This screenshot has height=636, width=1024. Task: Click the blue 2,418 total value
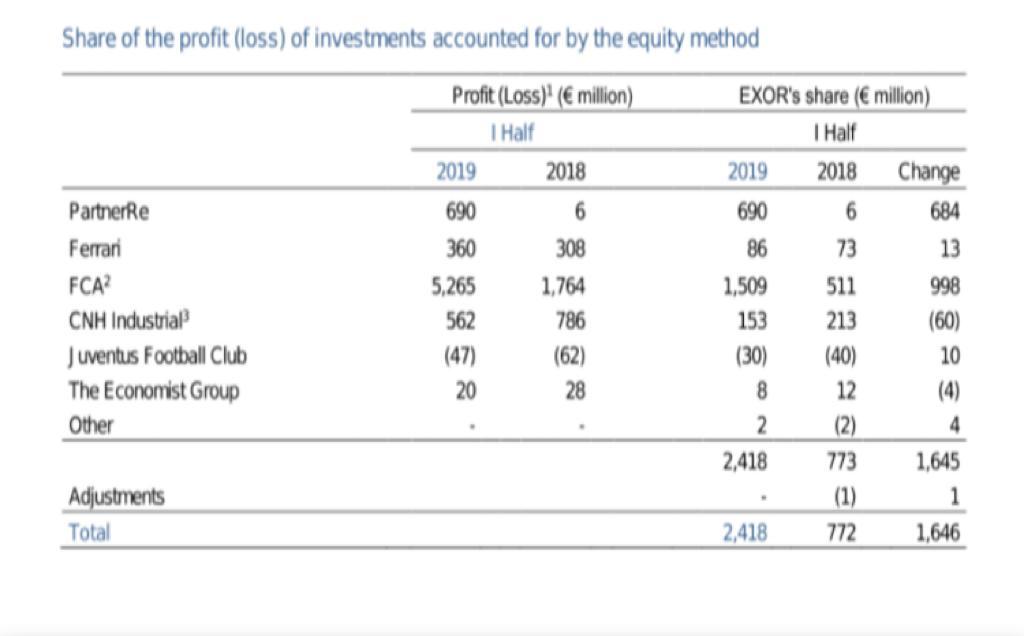point(745,532)
